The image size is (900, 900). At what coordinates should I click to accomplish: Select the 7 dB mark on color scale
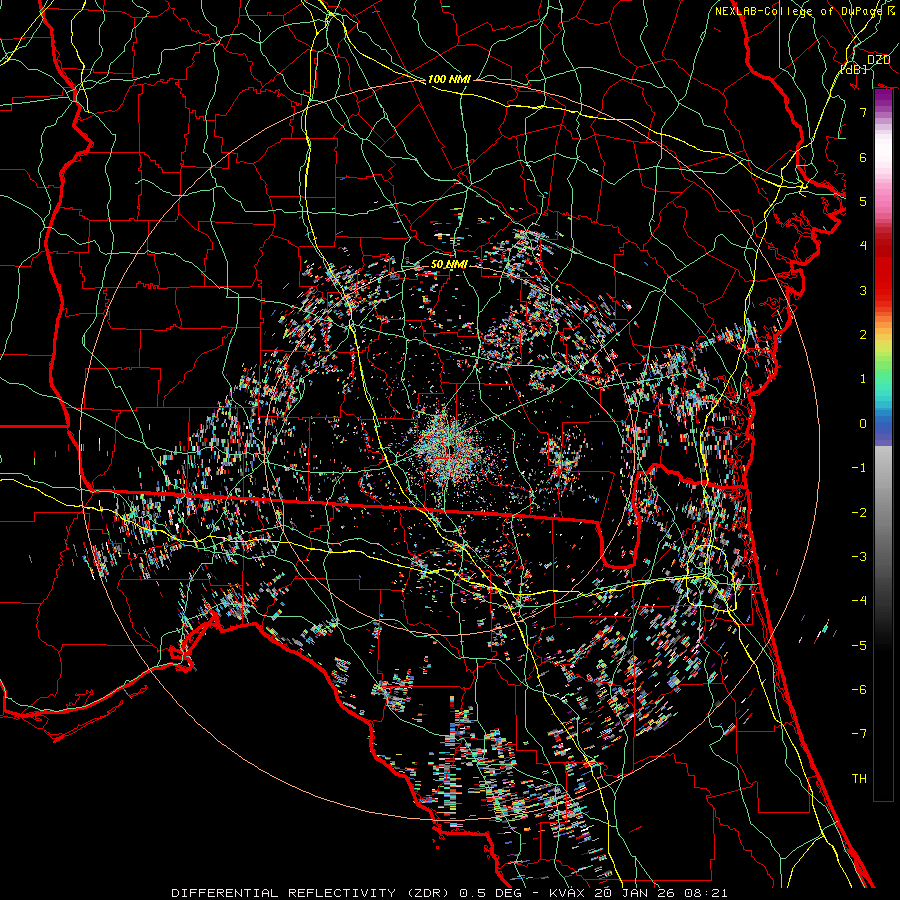[x=863, y=112]
